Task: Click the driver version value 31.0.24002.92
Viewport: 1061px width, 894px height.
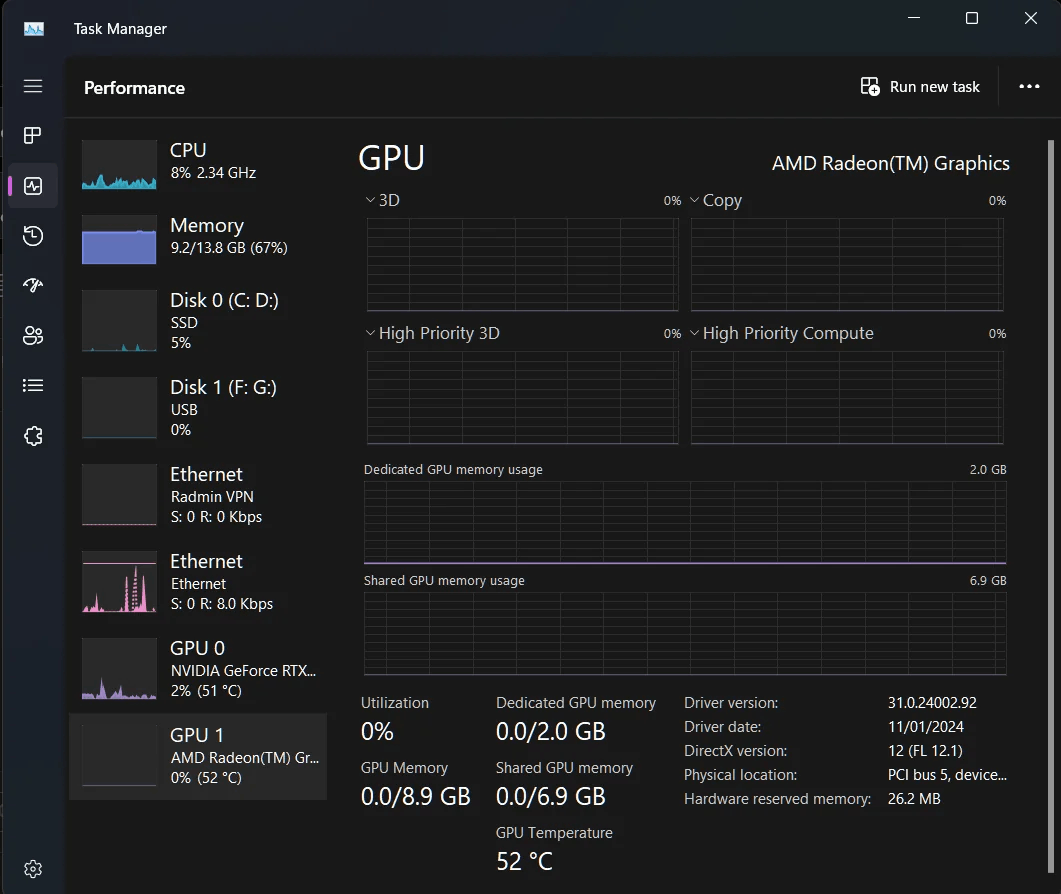Action: [x=932, y=702]
